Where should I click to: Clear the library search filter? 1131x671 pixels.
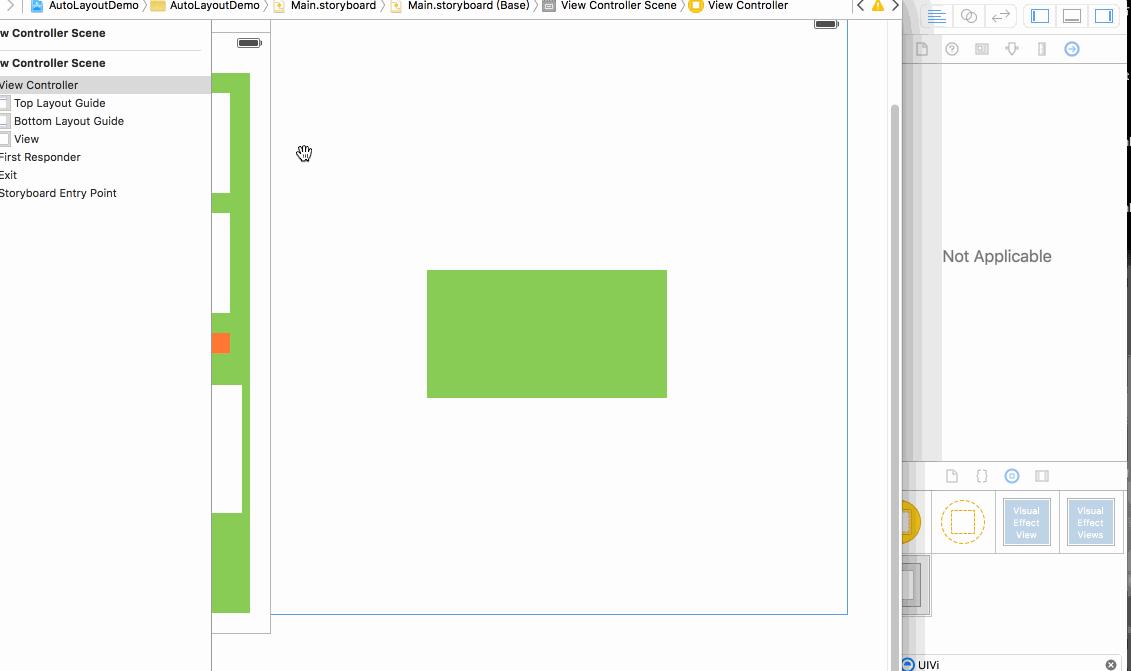click(x=1111, y=665)
